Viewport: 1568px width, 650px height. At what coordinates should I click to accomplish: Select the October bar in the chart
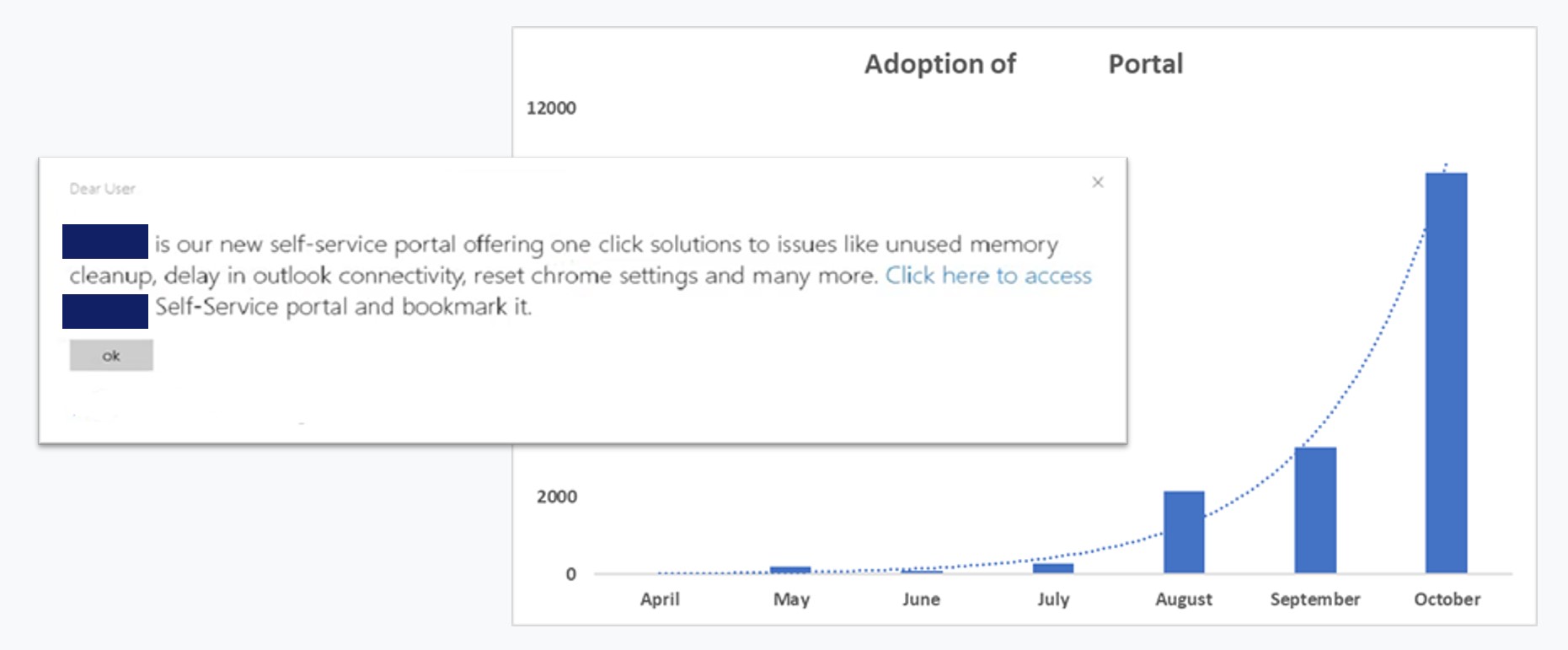pyautogui.click(x=1446, y=371)
